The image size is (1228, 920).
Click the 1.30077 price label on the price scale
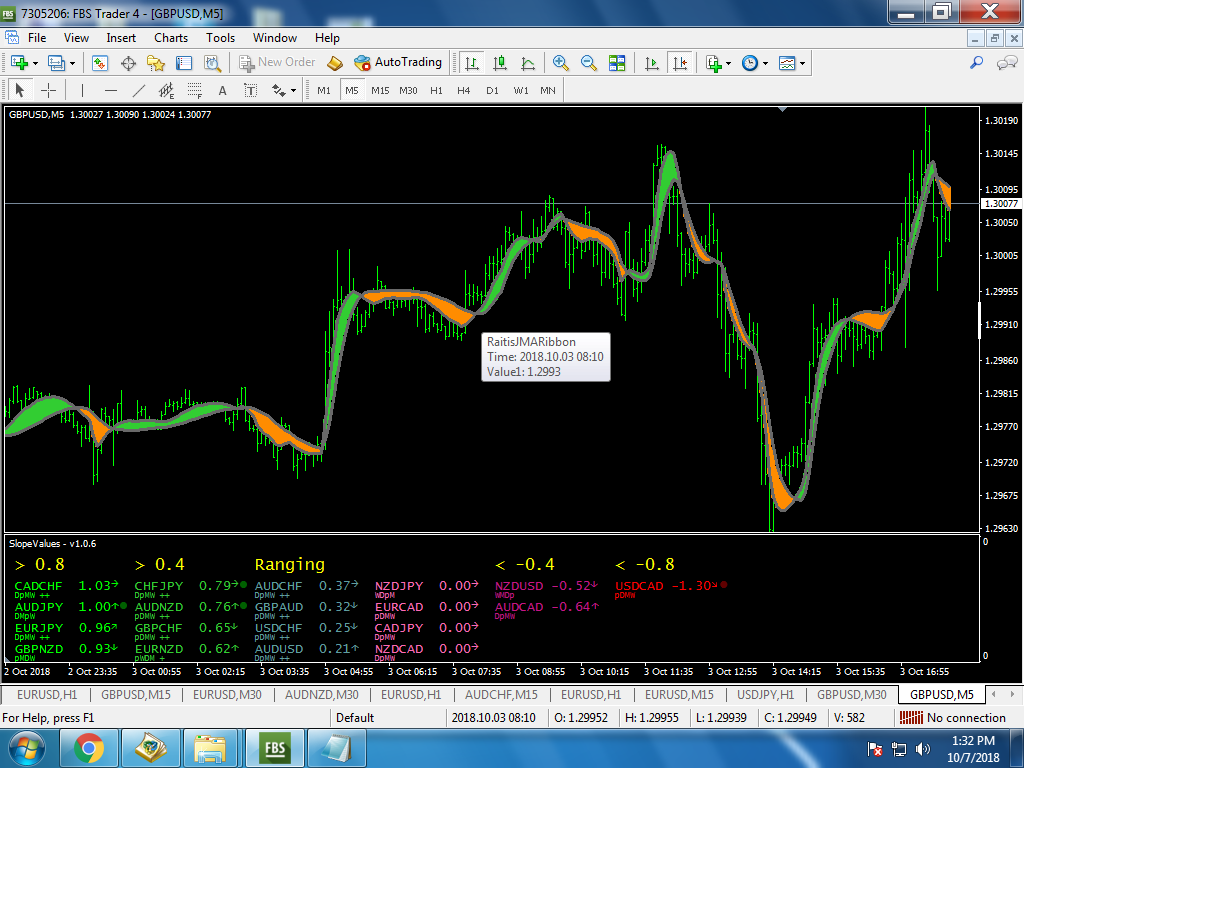[1001, 203]
